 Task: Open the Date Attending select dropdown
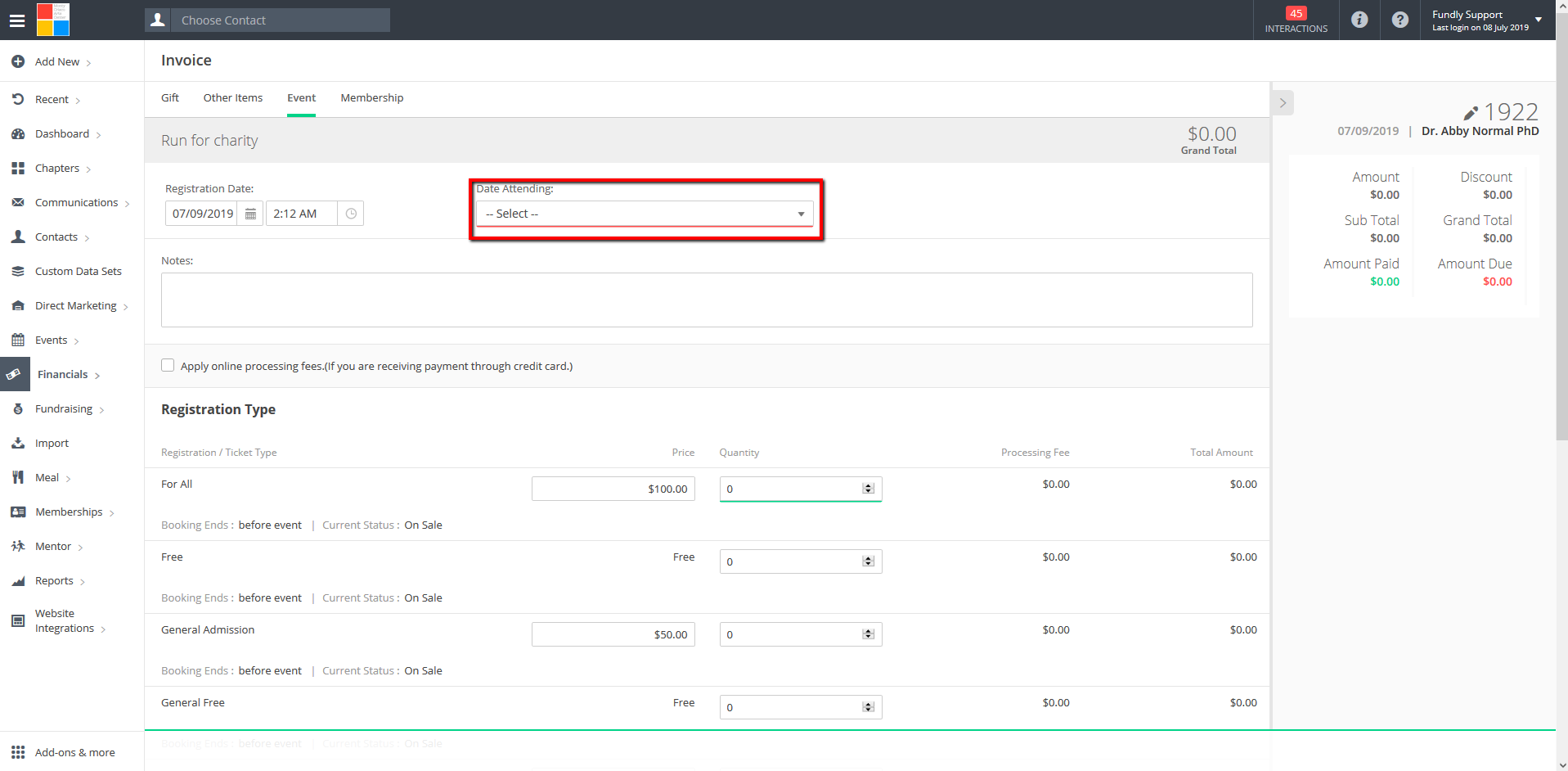click(645, 214)
